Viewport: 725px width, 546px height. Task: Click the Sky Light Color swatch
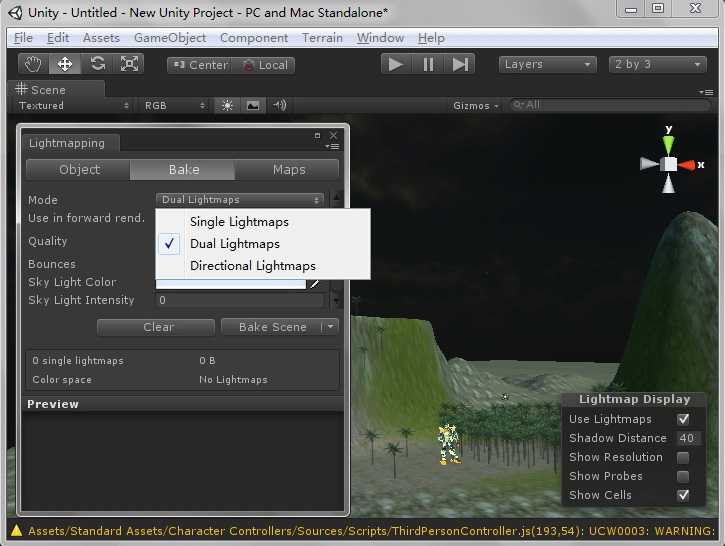[x=231, y=284]
